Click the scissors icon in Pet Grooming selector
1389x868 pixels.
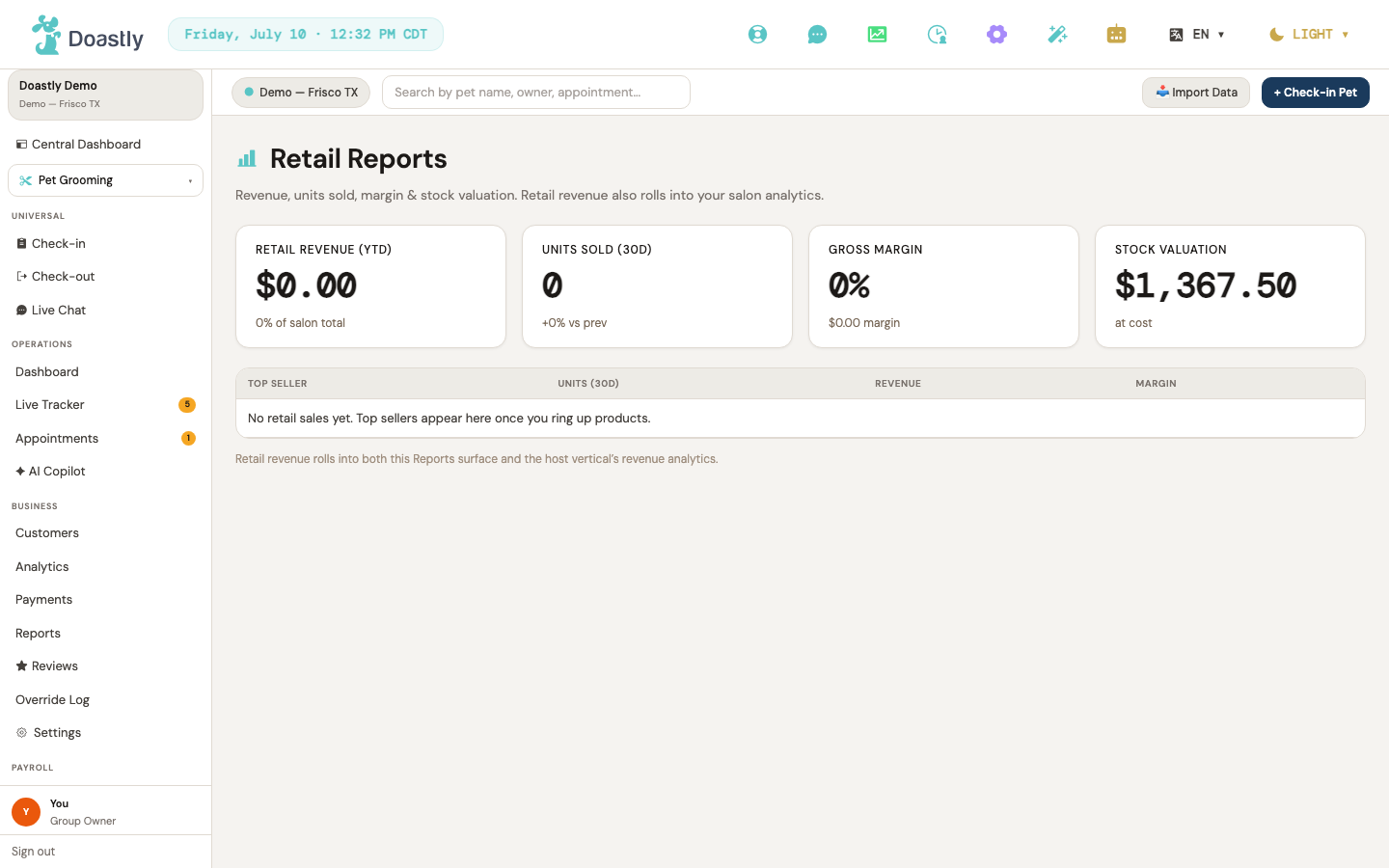26,180
